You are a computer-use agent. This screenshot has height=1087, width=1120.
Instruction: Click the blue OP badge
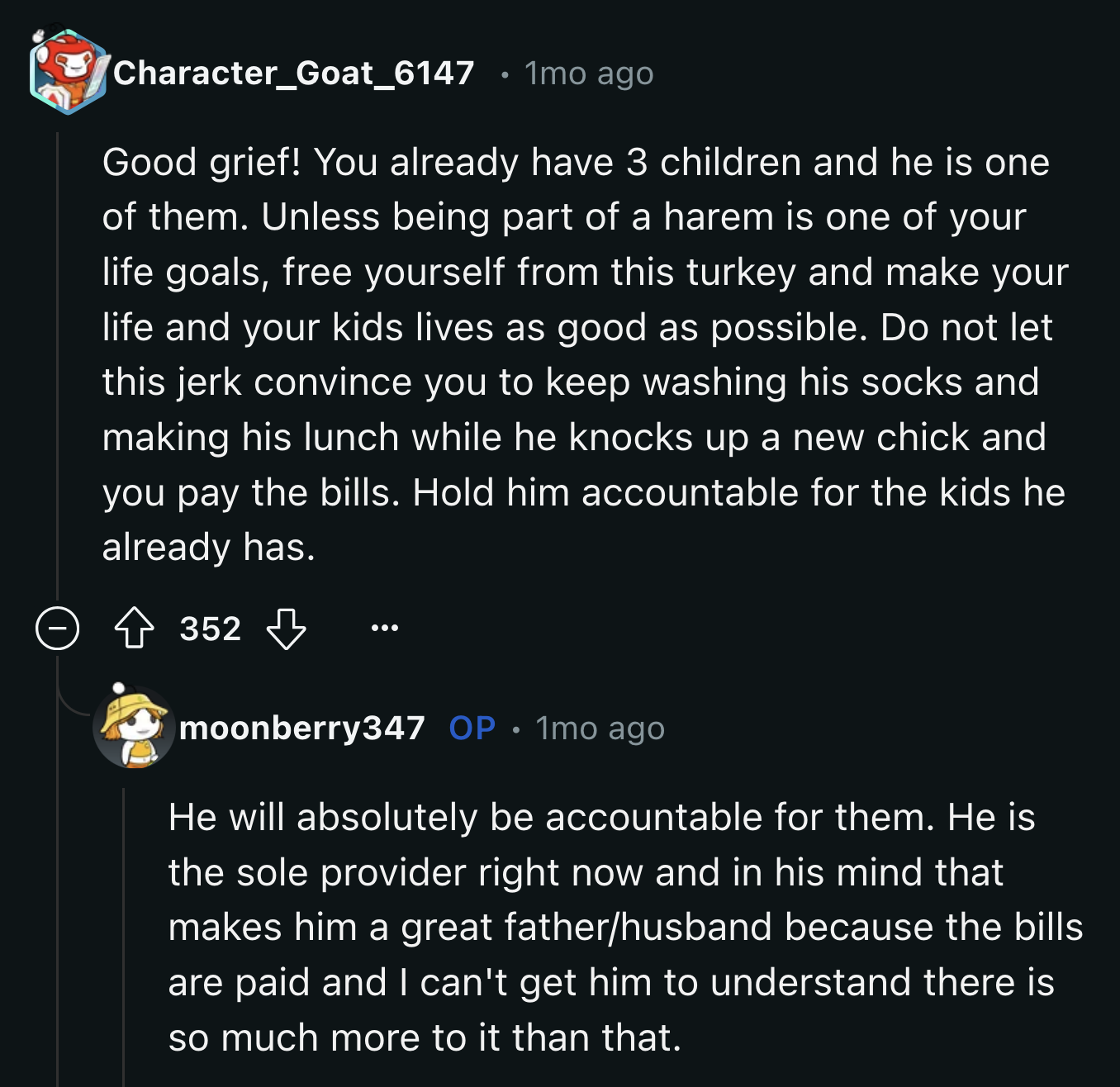click(x=472, y=728)
